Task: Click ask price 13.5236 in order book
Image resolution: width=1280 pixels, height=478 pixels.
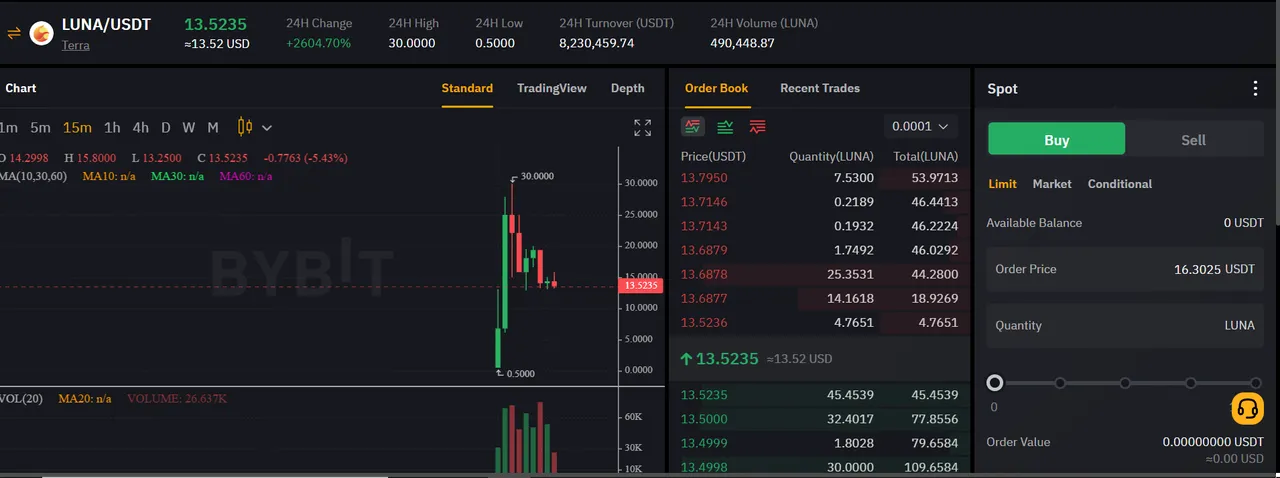Action: (704, 322)
